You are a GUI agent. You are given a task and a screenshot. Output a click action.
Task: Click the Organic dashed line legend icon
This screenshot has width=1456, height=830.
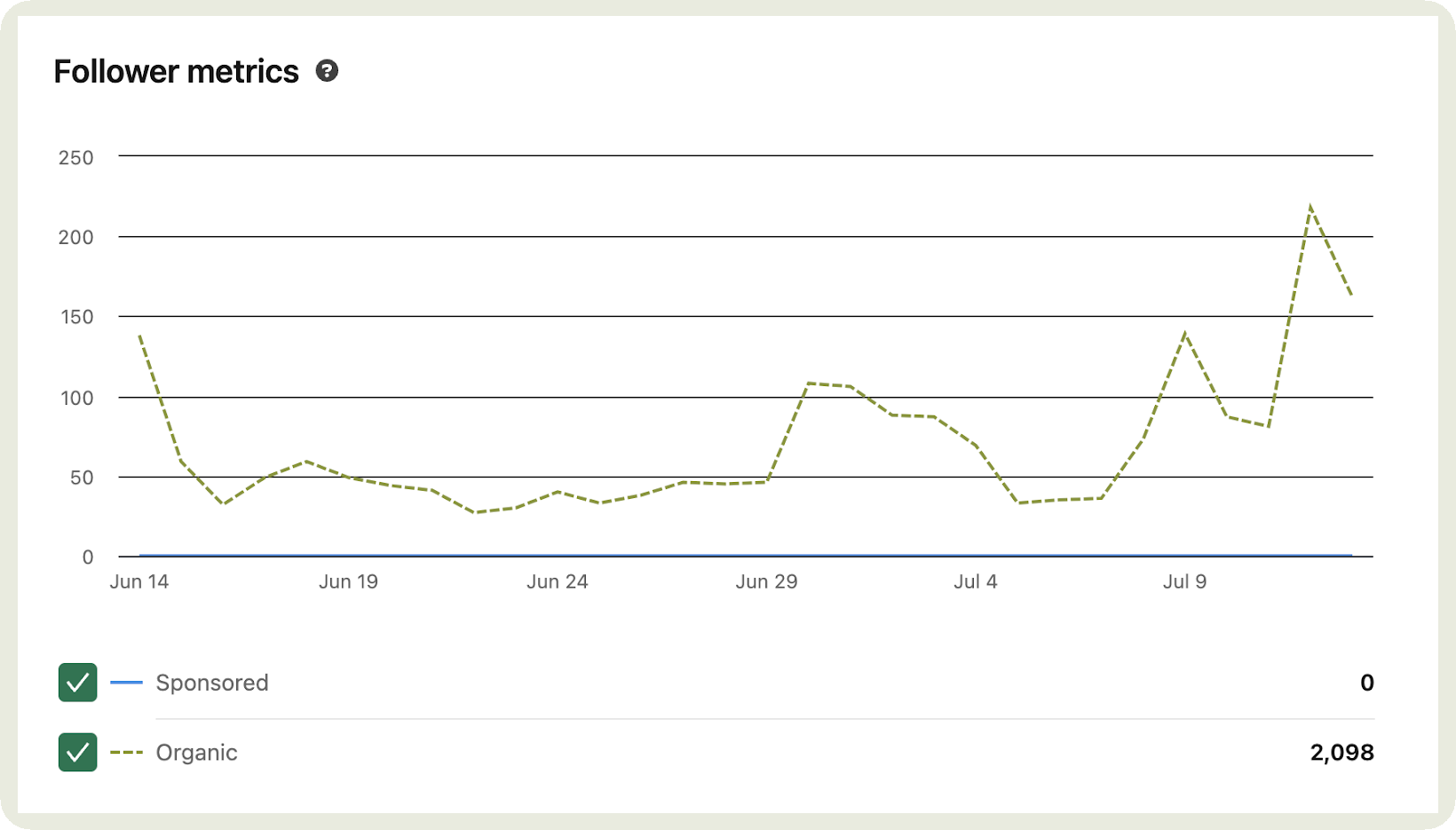coord(125,753)
